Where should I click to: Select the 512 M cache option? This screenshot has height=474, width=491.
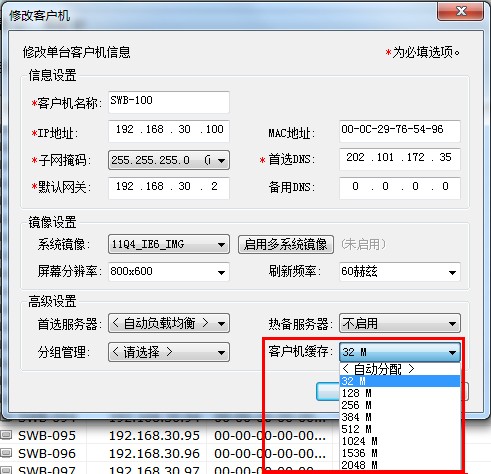(400, 429)
